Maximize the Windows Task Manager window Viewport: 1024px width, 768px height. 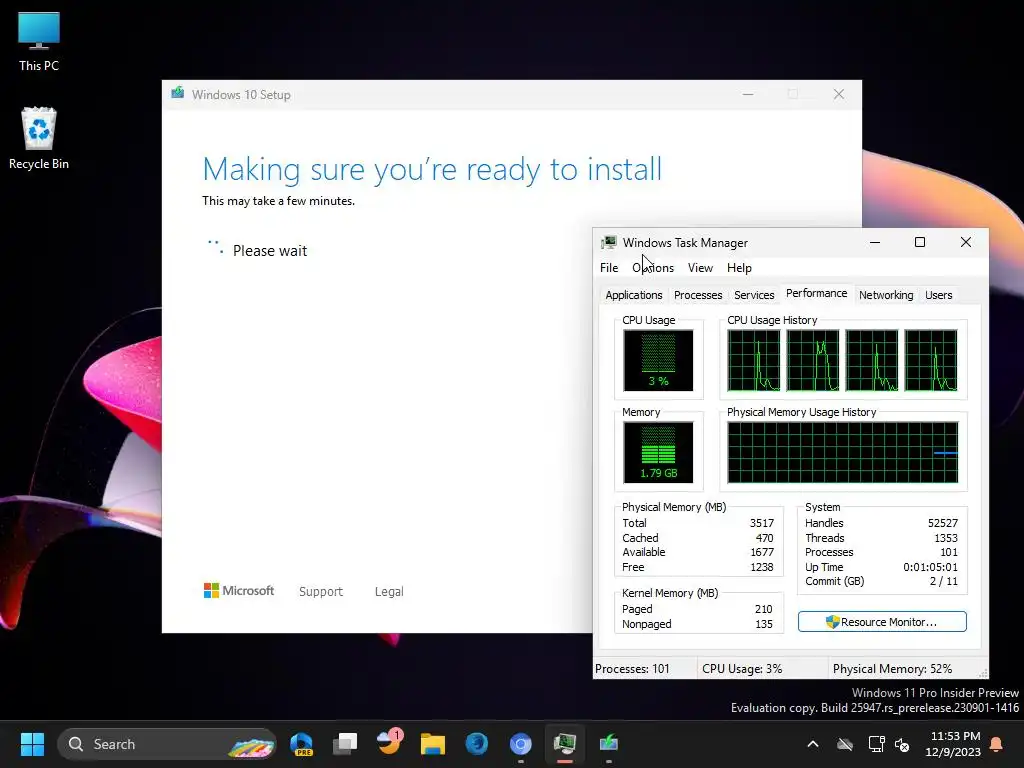[x=920, y=242]
